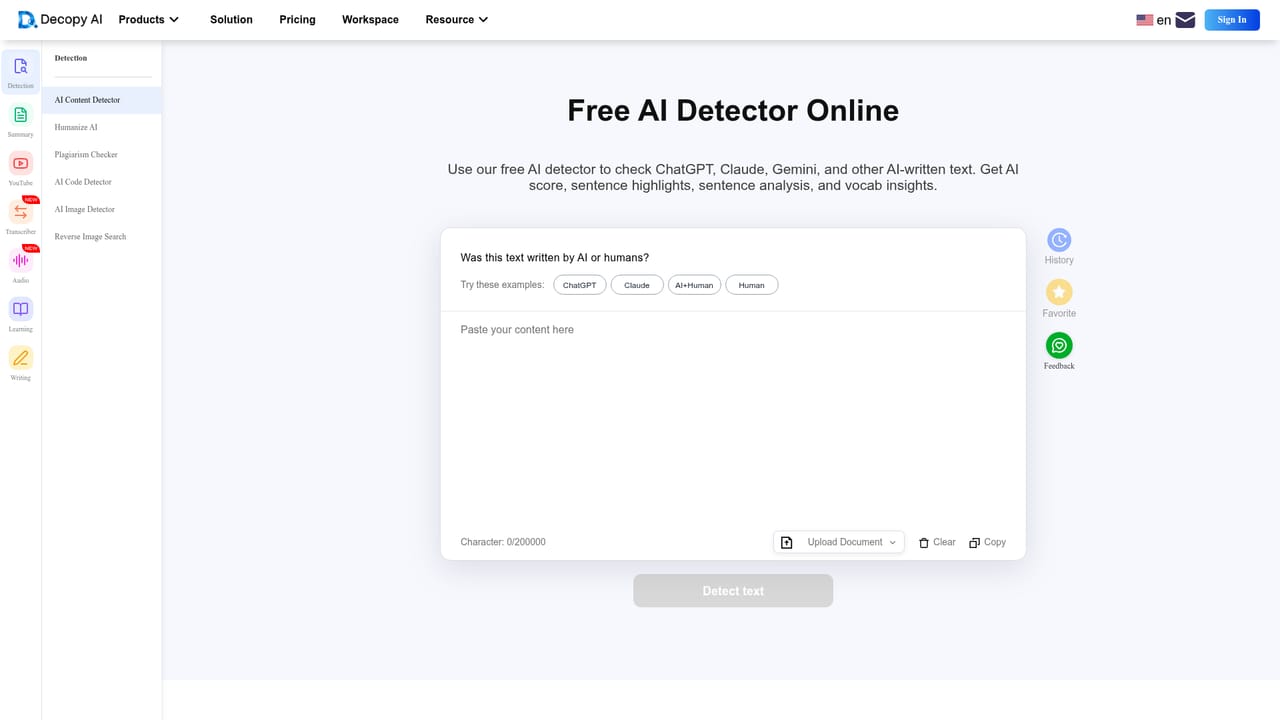This screenshot has height=720, width=1280.
Task: Go to the Pricing page
Action: [297, 19]
